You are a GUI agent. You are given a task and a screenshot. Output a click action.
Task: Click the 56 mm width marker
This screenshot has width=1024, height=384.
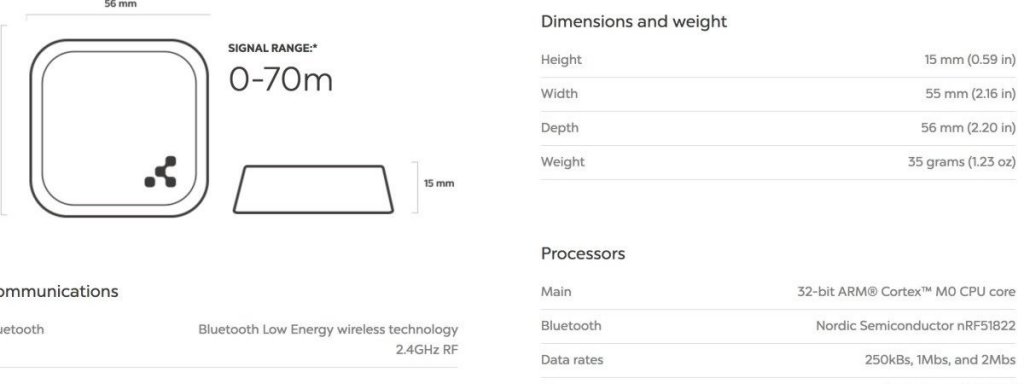pos(121,5)
